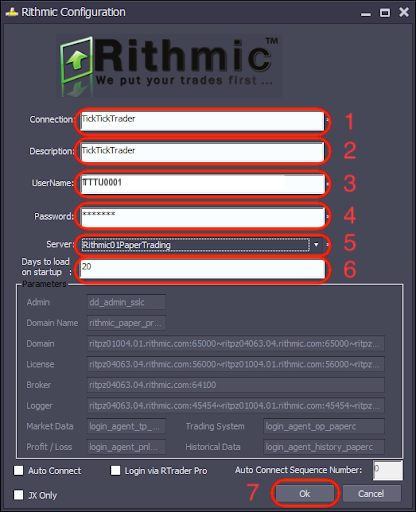Toggle Login via RTrader Pro checkbox
This screenshot has width=416, height=512.
tap(115, 471)
